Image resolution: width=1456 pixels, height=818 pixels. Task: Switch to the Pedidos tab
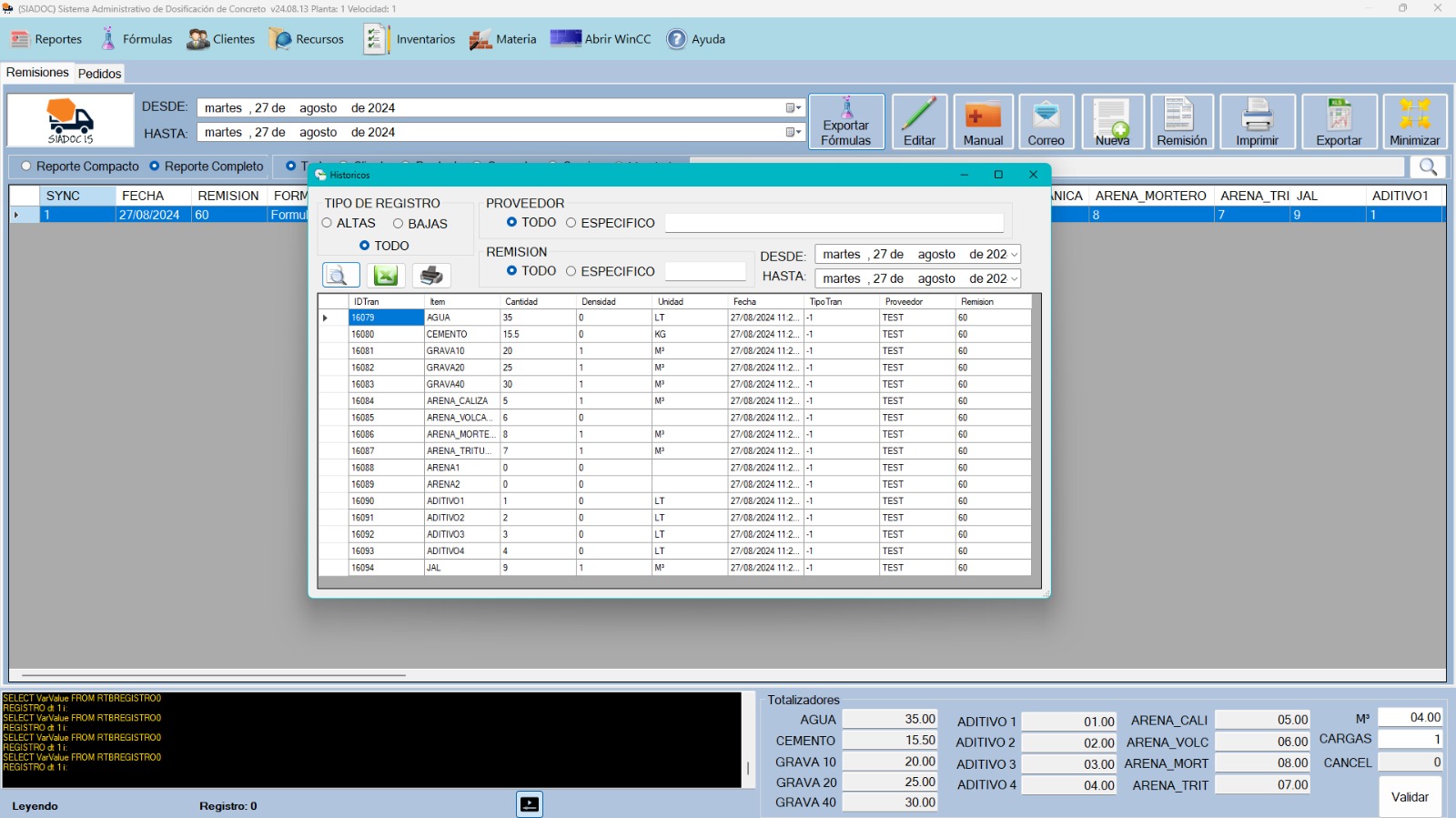99,74
